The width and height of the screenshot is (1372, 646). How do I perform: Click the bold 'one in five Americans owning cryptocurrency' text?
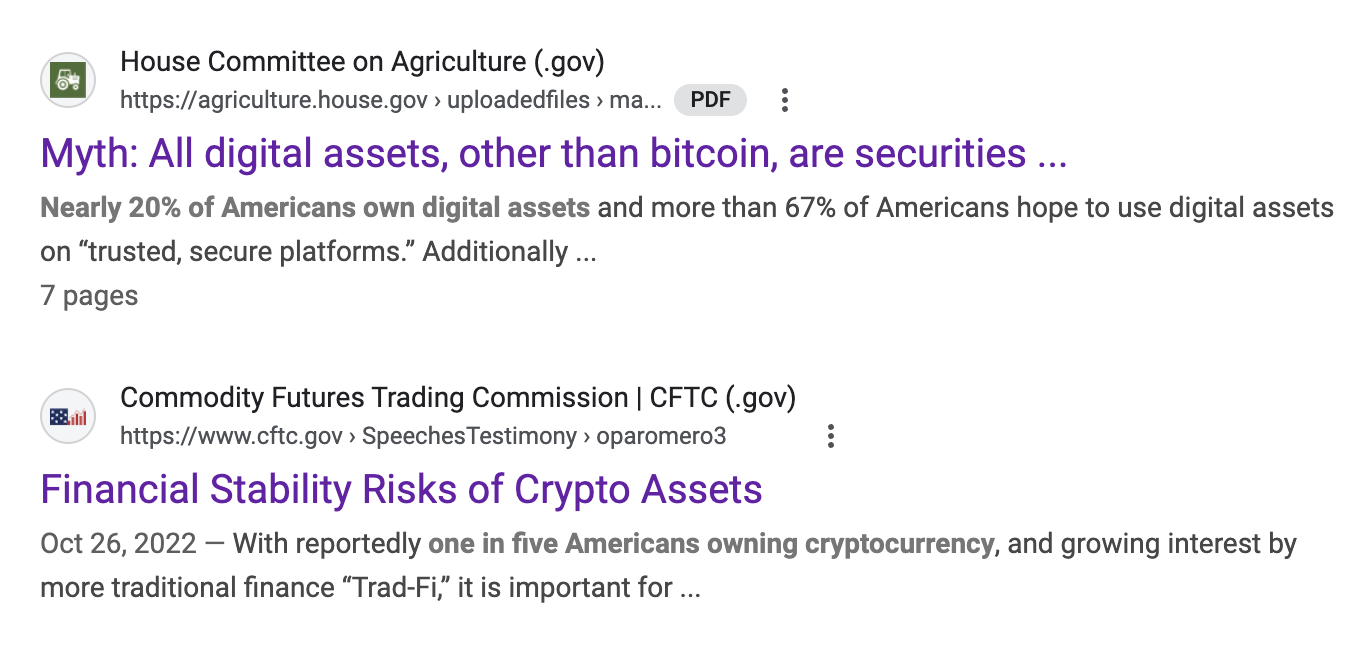[711, 544]
